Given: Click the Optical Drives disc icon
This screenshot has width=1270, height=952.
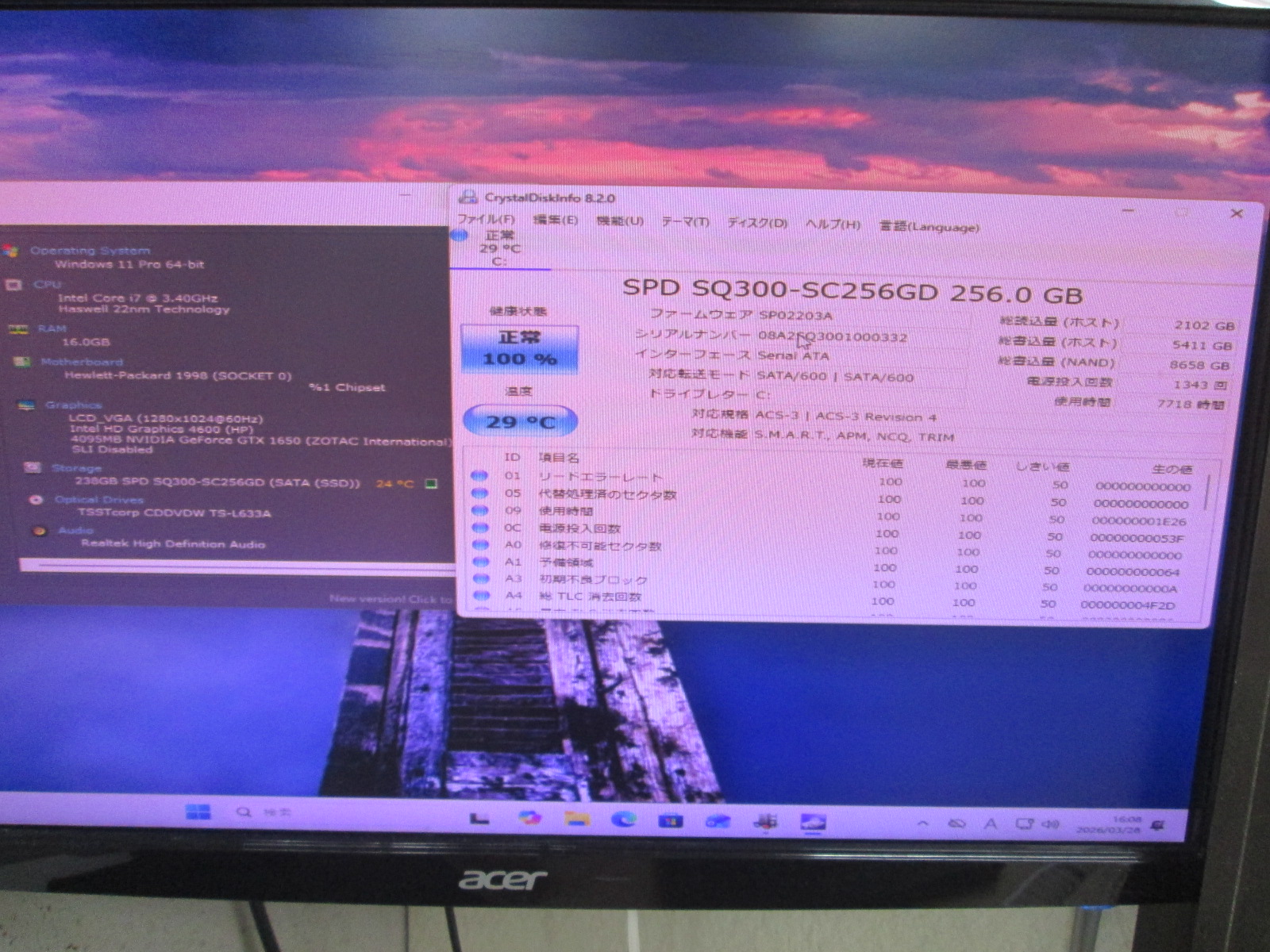Looking at the screenshot, I should [35, 500].
